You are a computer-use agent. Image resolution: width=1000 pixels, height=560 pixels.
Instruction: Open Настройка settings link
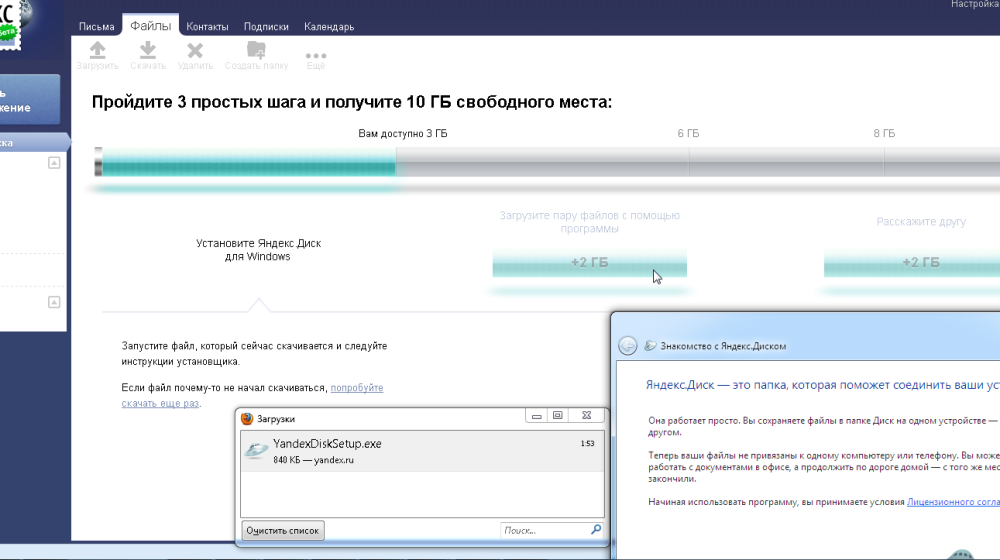975,4
